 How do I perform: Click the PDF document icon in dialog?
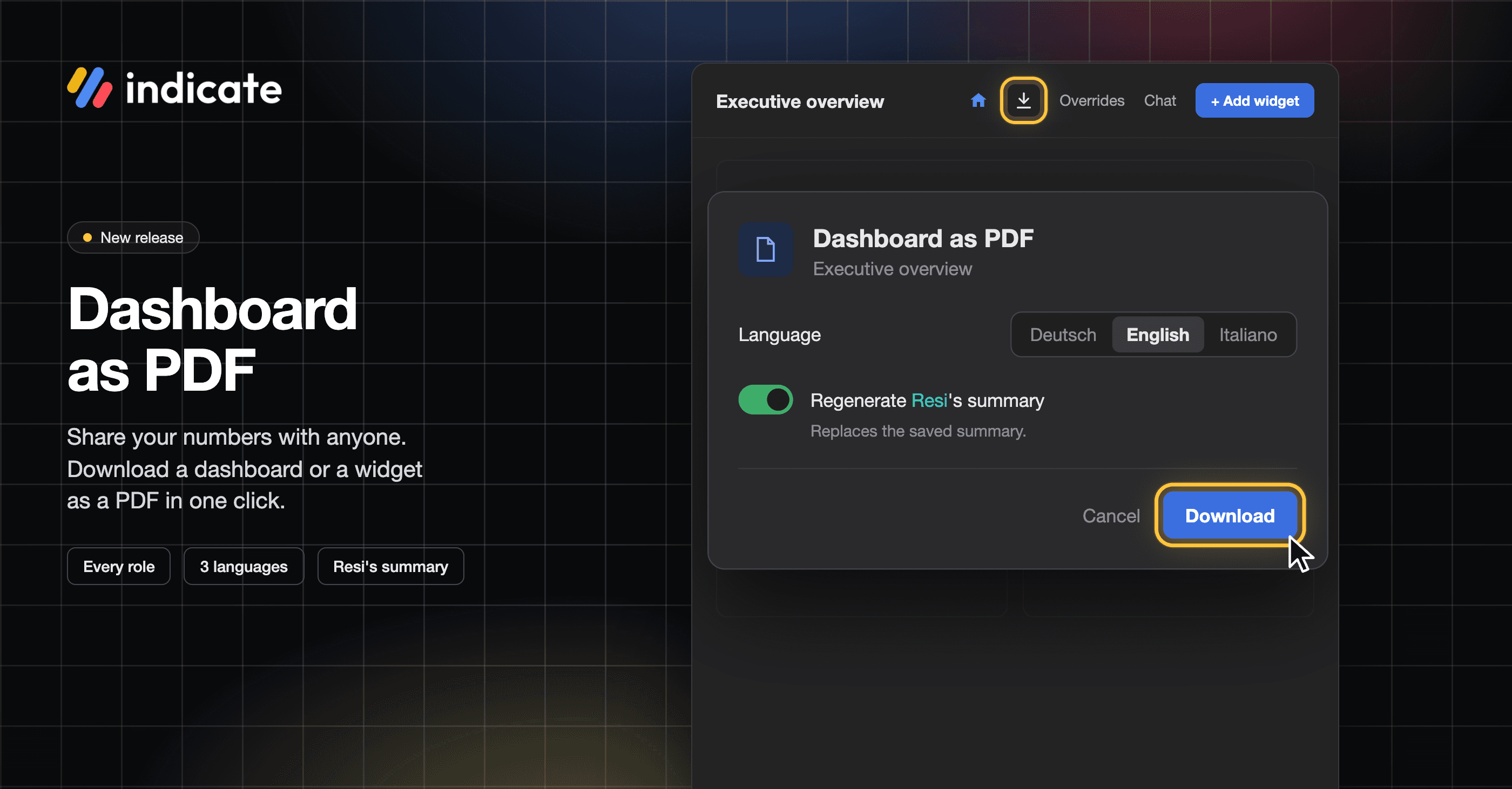click(765, 249)
